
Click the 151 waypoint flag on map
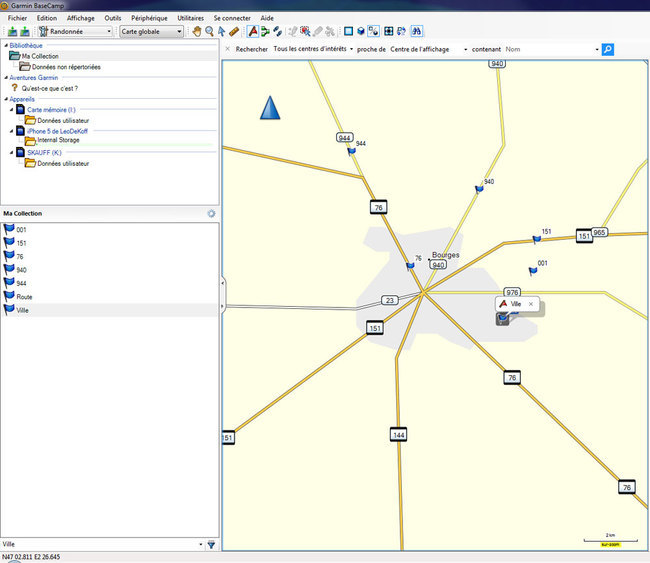(536, 239)
